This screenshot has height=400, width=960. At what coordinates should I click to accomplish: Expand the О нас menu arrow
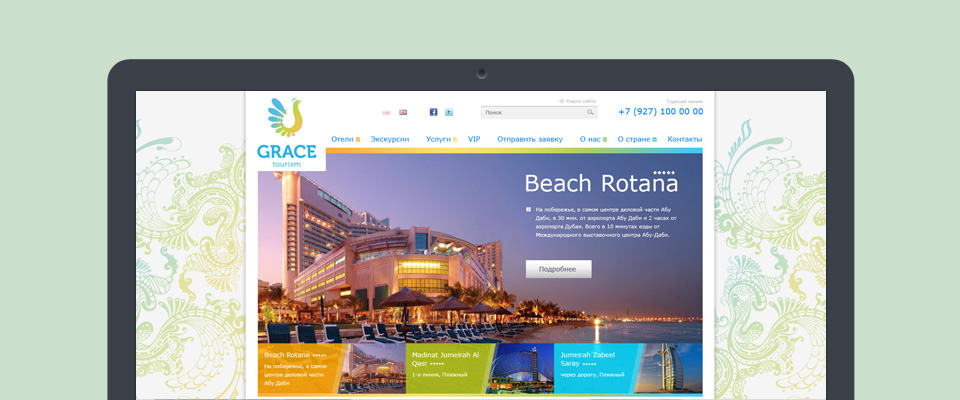(x=605, y=140)
